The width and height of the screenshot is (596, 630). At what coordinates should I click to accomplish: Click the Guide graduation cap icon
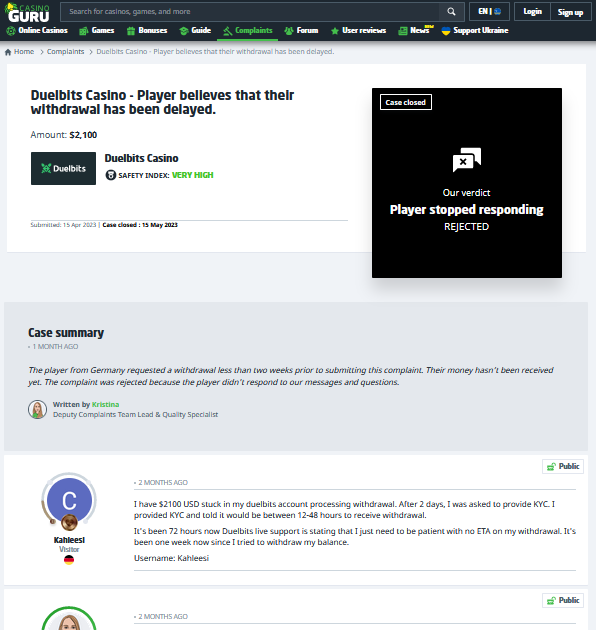(184, 31)
